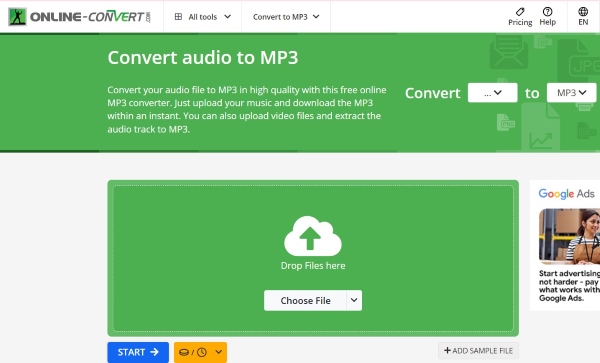Open the Convert to MP3 menu
Image resolution: width=600 pixels, height=363 pixels.
click(x=286, y=16)
